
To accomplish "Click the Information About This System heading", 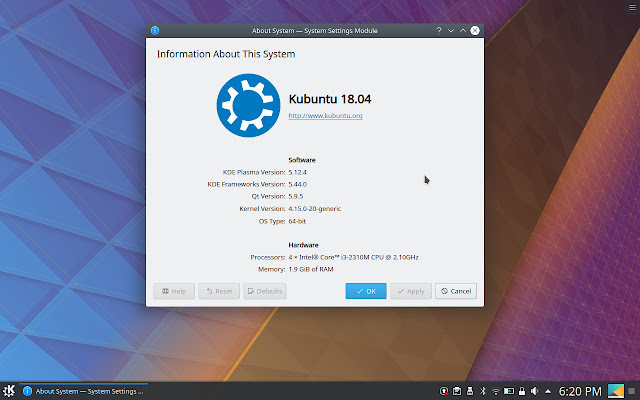I will [x=226, y=54].
